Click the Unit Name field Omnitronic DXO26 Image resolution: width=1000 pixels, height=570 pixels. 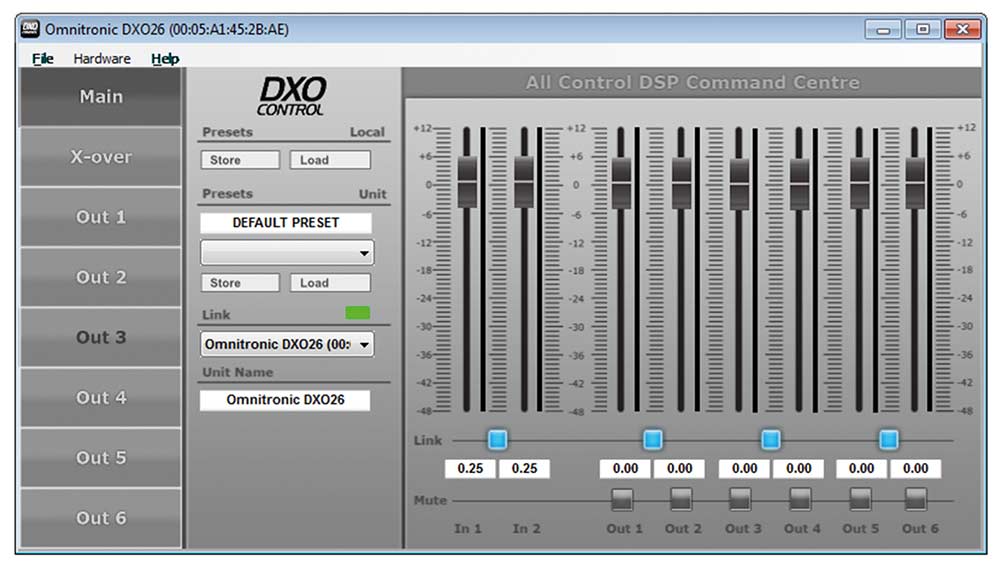pos(285,400)
